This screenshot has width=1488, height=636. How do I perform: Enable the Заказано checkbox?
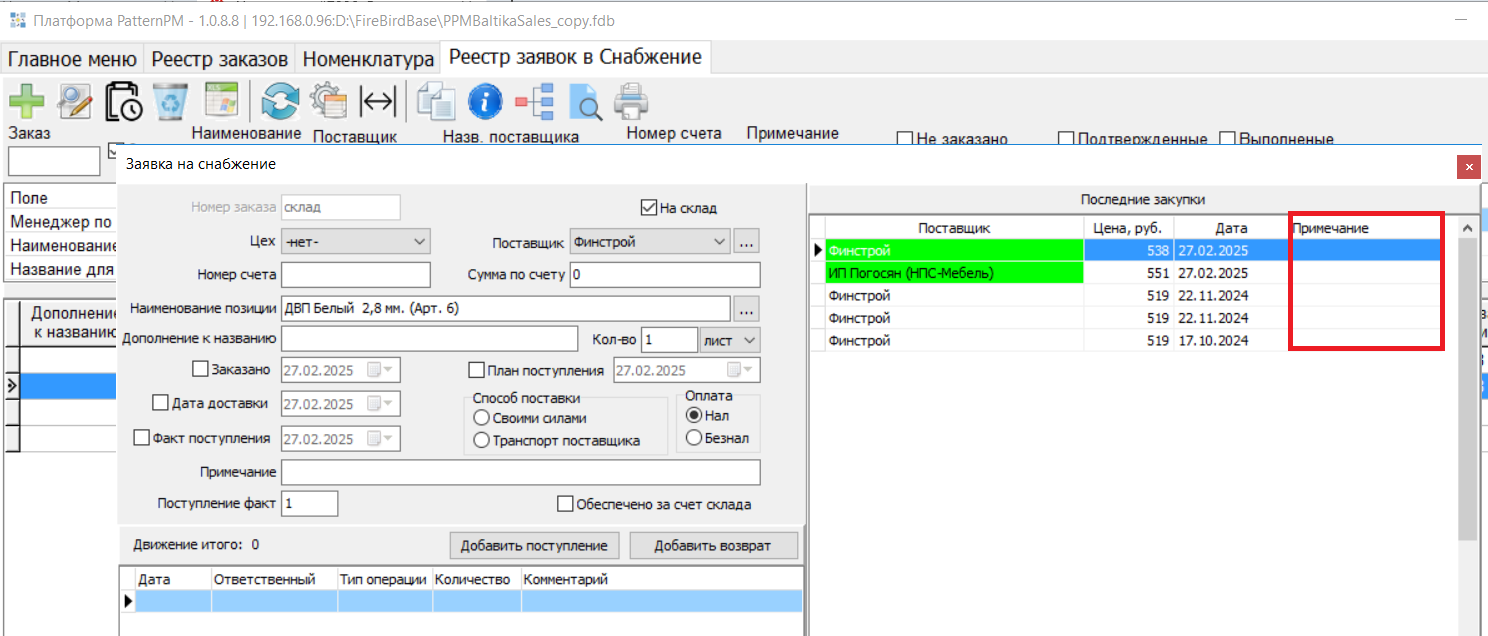click(x=200, y=370)
